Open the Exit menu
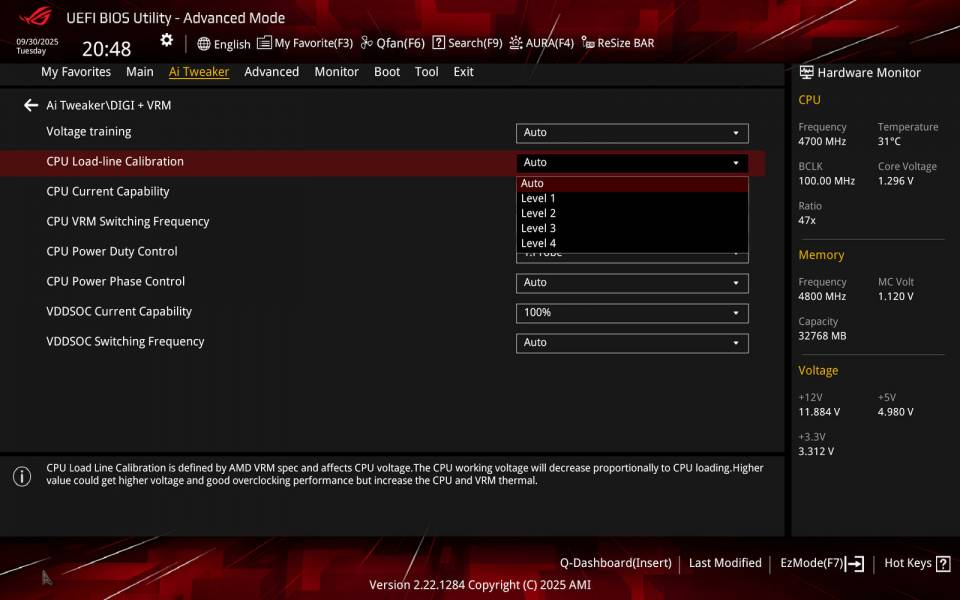This screenshot has width=960, height=600. 463,71
